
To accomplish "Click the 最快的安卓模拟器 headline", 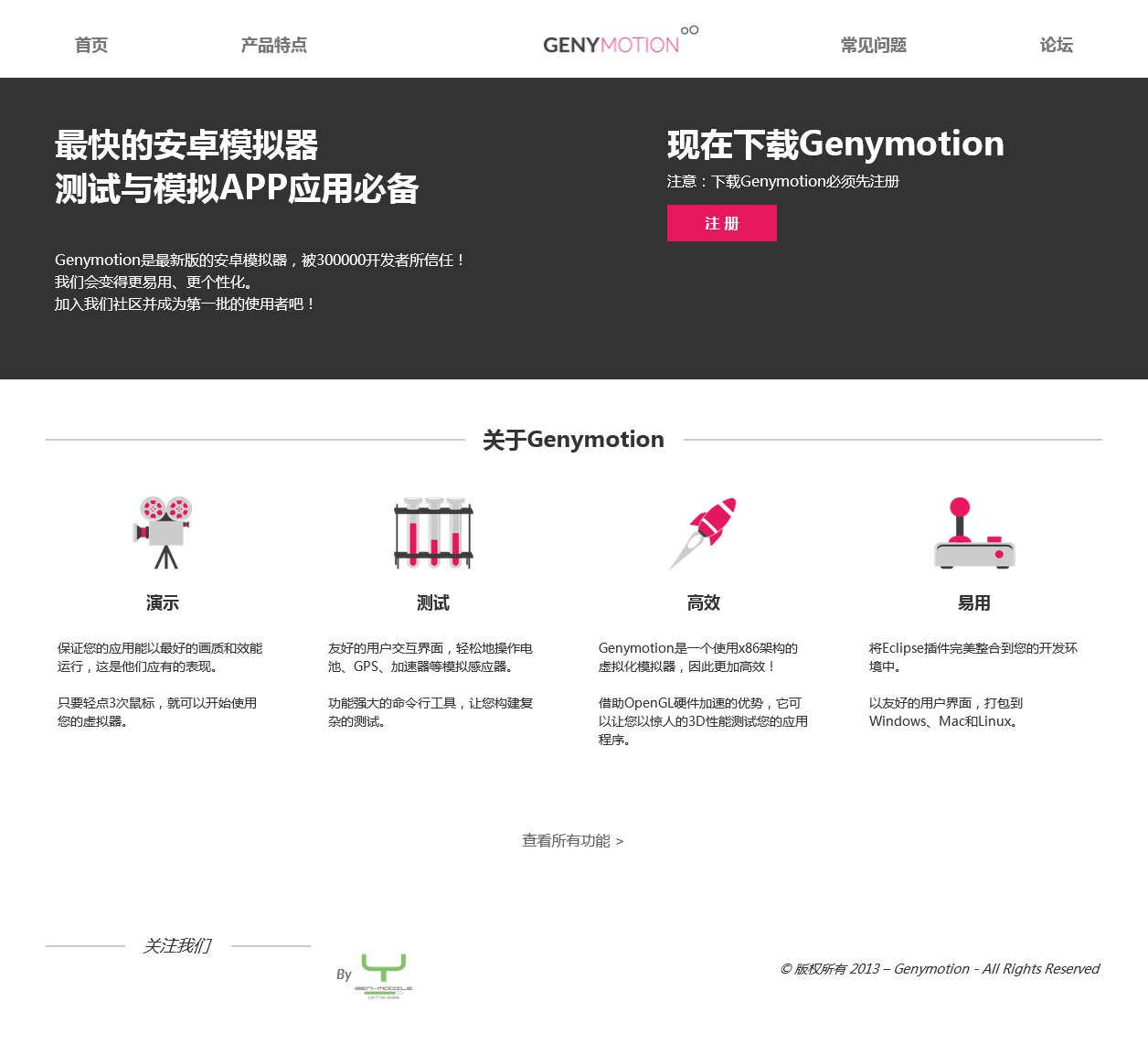I will click(x=186, y=145).
